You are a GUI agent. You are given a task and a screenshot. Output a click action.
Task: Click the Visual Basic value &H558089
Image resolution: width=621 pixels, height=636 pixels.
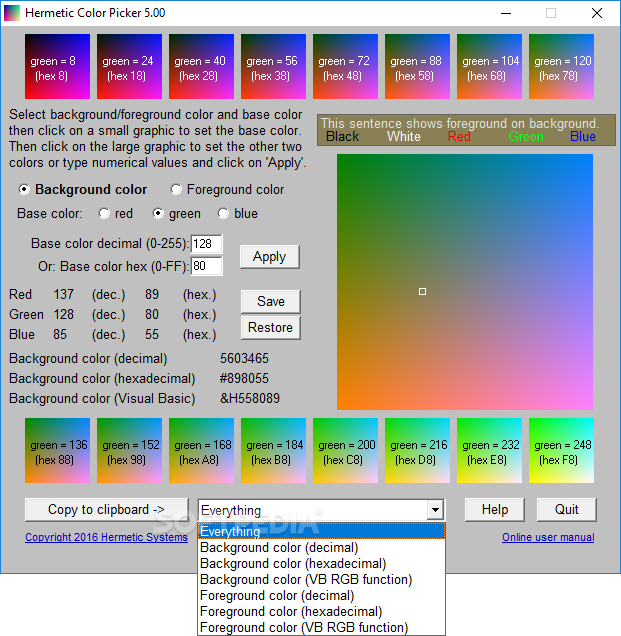pos(250,398)
